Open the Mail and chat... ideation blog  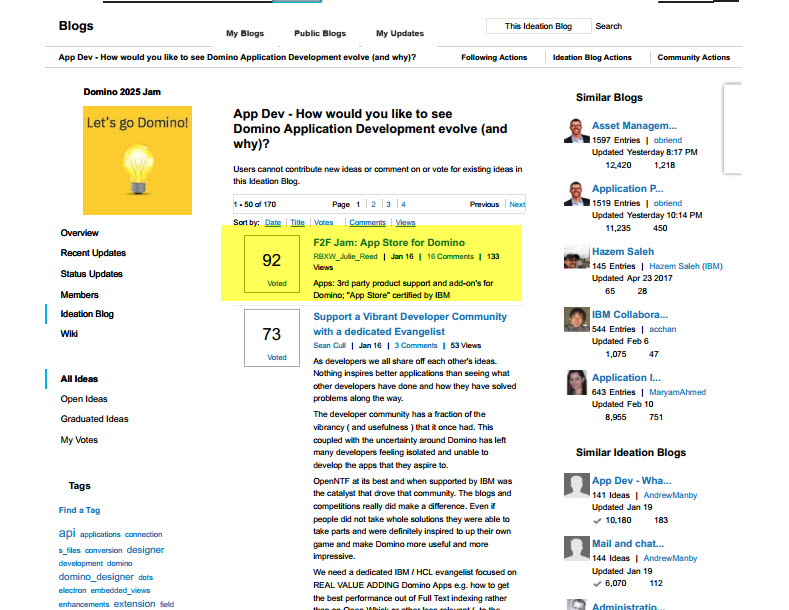click(628, 544)
